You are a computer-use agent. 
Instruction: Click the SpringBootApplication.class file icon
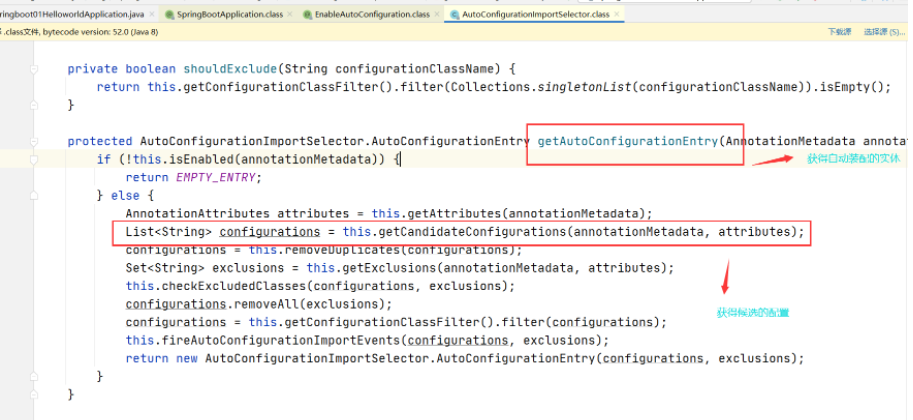click(170, 15)
